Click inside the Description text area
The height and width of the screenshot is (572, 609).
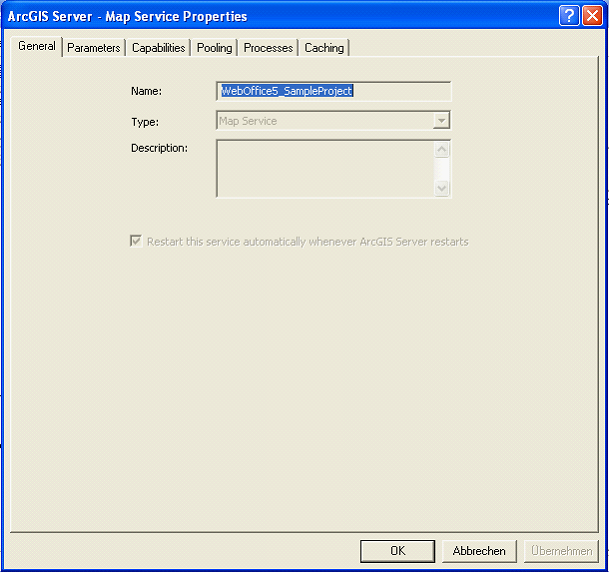pyautogui.click(x=325, y=169)
